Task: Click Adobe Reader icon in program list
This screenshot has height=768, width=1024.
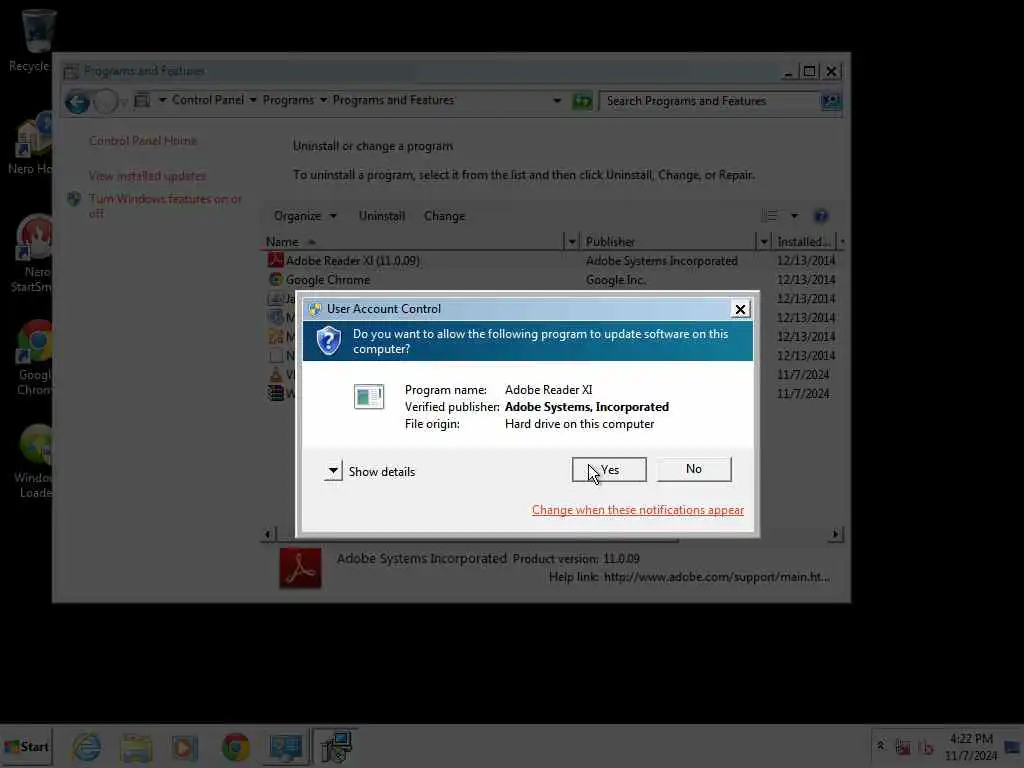Action: pyautogui.click(x=275, y=260)
